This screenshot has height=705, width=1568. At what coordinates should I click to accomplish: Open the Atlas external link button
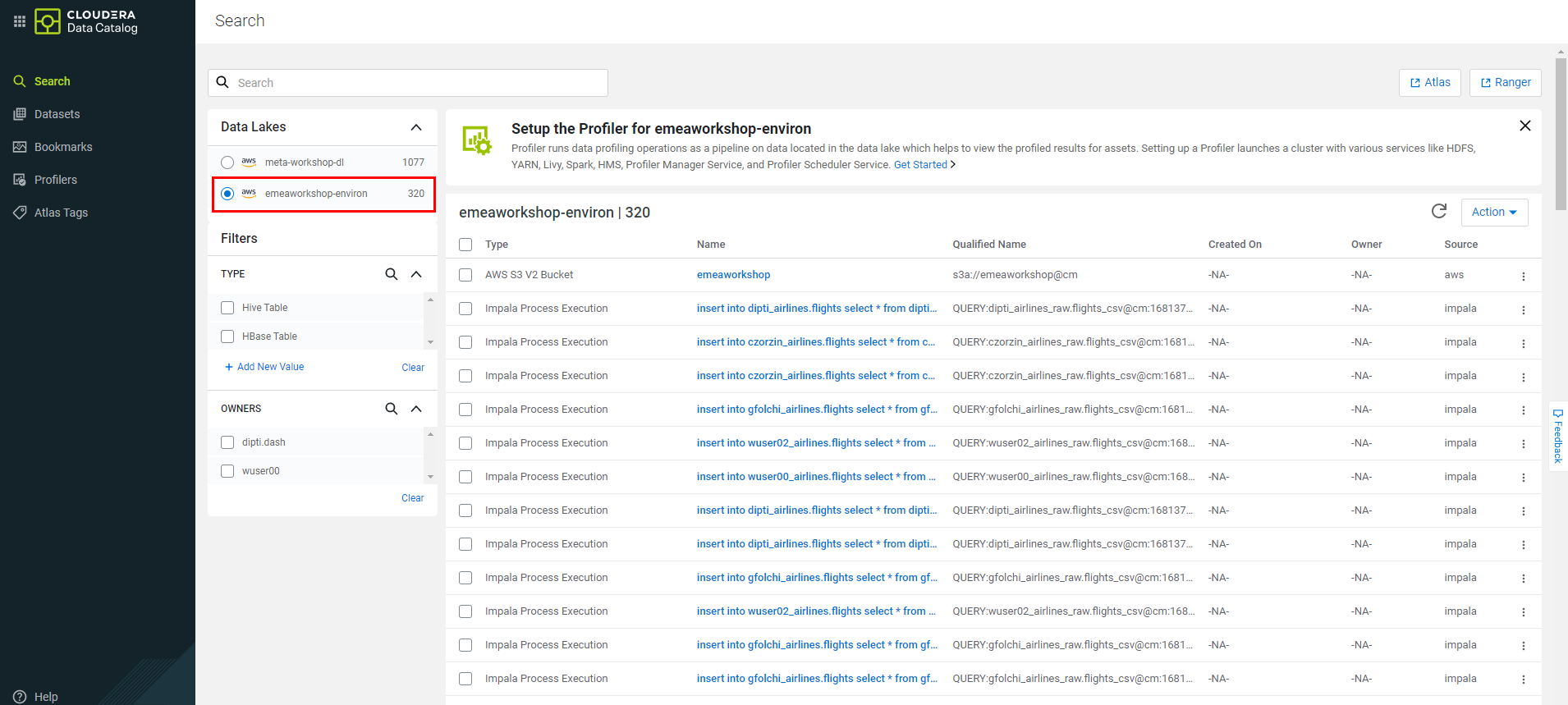click(x=1429, y=82)
